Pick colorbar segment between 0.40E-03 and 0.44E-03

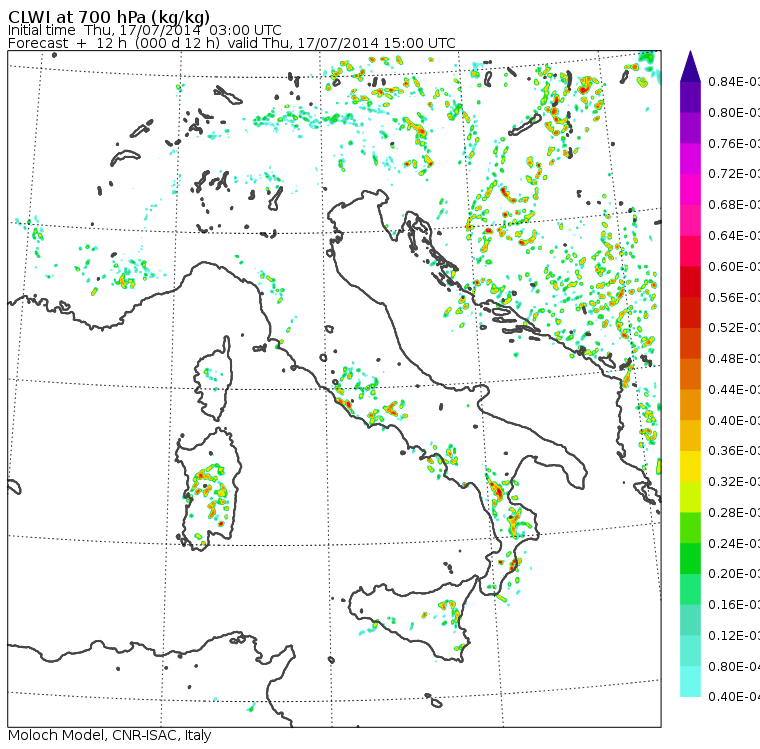point(691,405)
